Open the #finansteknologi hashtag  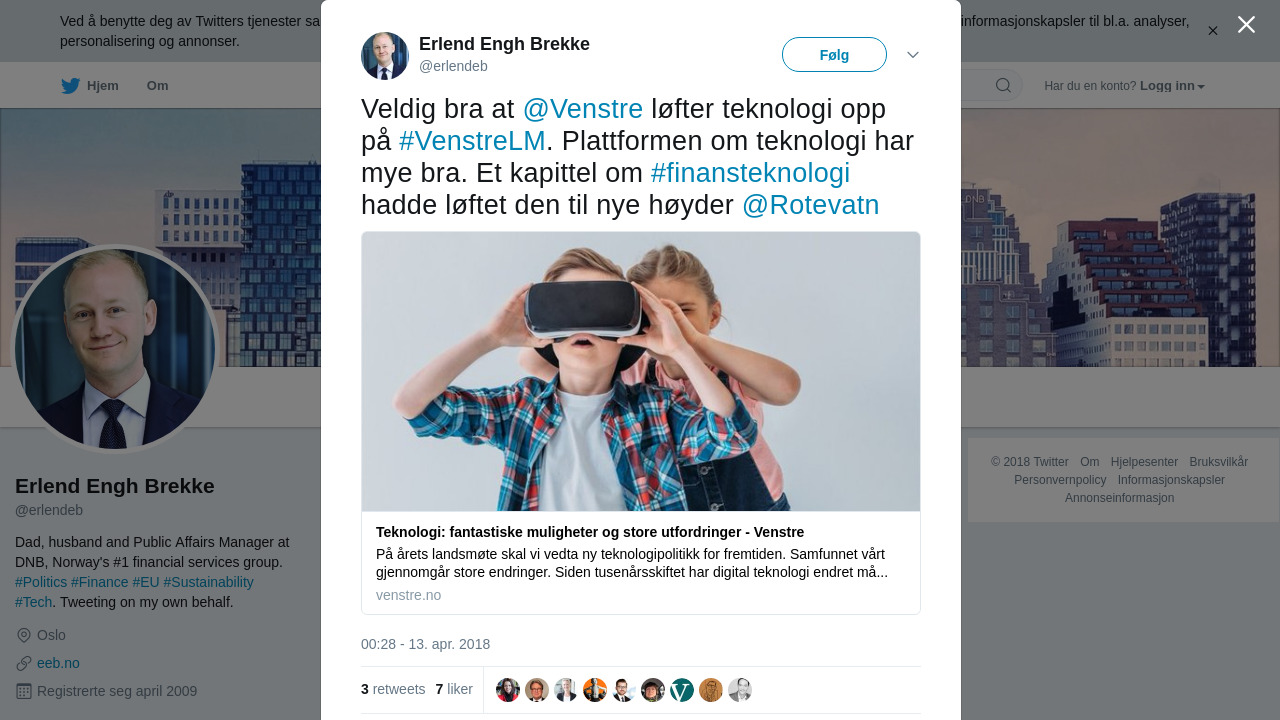pyautogui.click(x=750, y=173)
